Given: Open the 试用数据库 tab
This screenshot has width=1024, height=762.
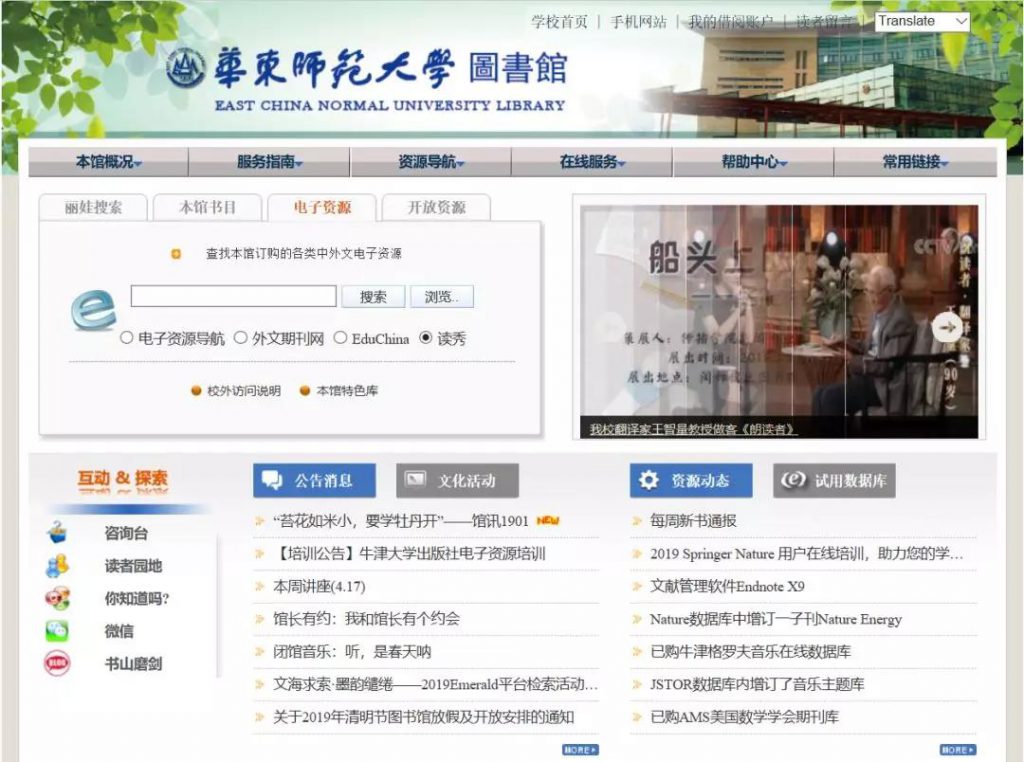Looking at the screenshot, I should pos(834,481).
